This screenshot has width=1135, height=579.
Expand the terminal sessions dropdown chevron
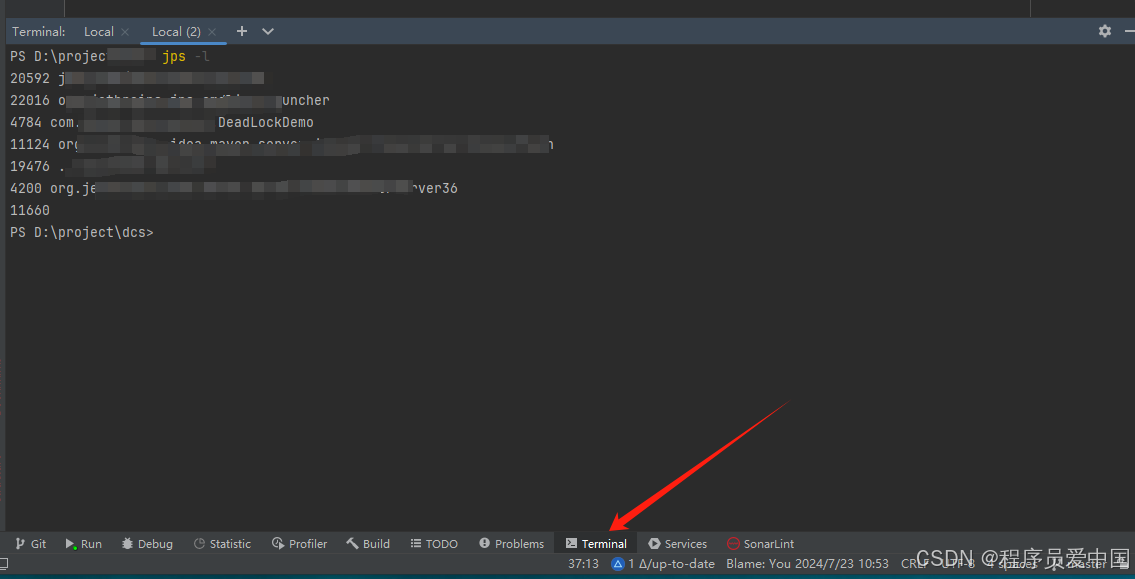tap(268, 31)
